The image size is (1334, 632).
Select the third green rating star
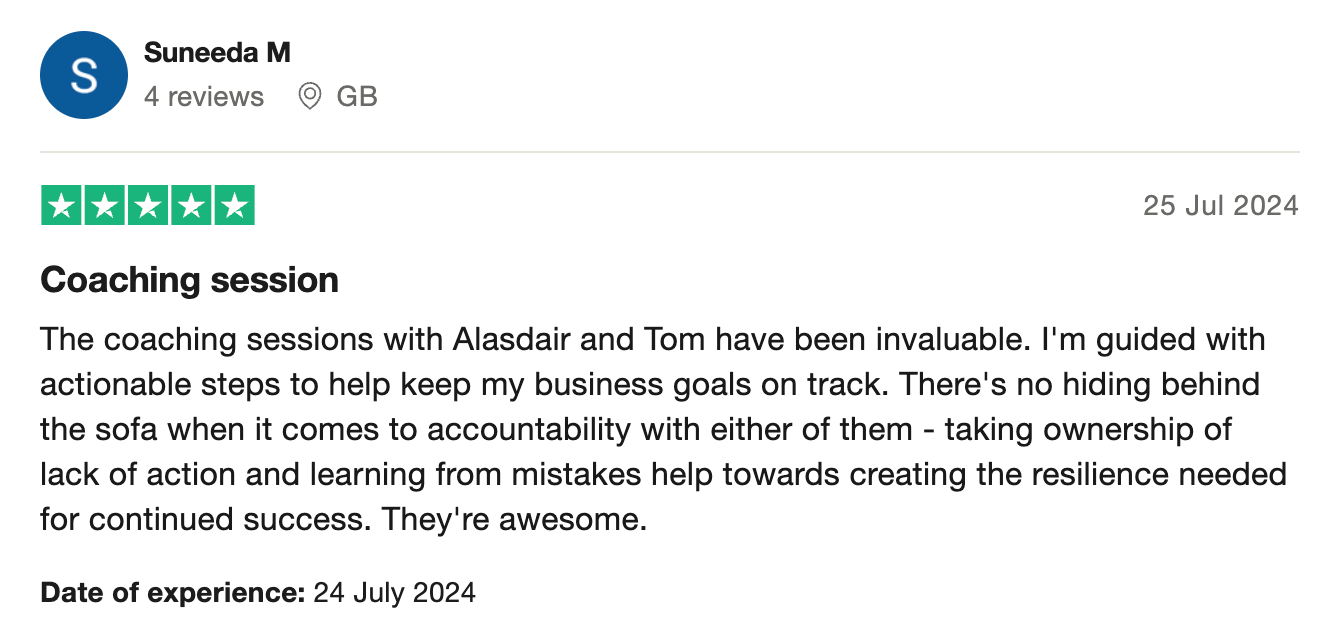tap(148, 206)
